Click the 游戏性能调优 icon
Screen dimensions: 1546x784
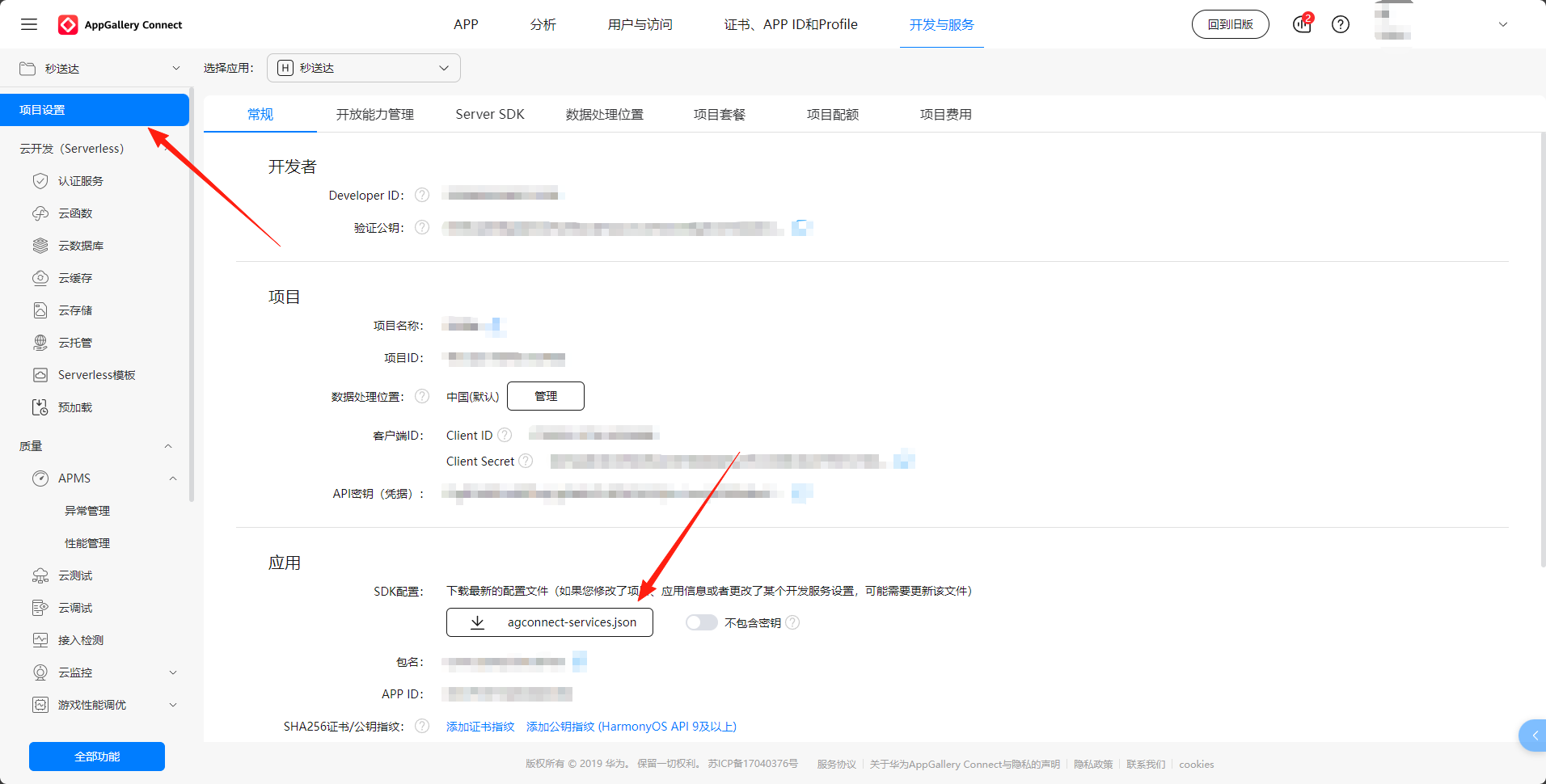(x=40, y=705)
